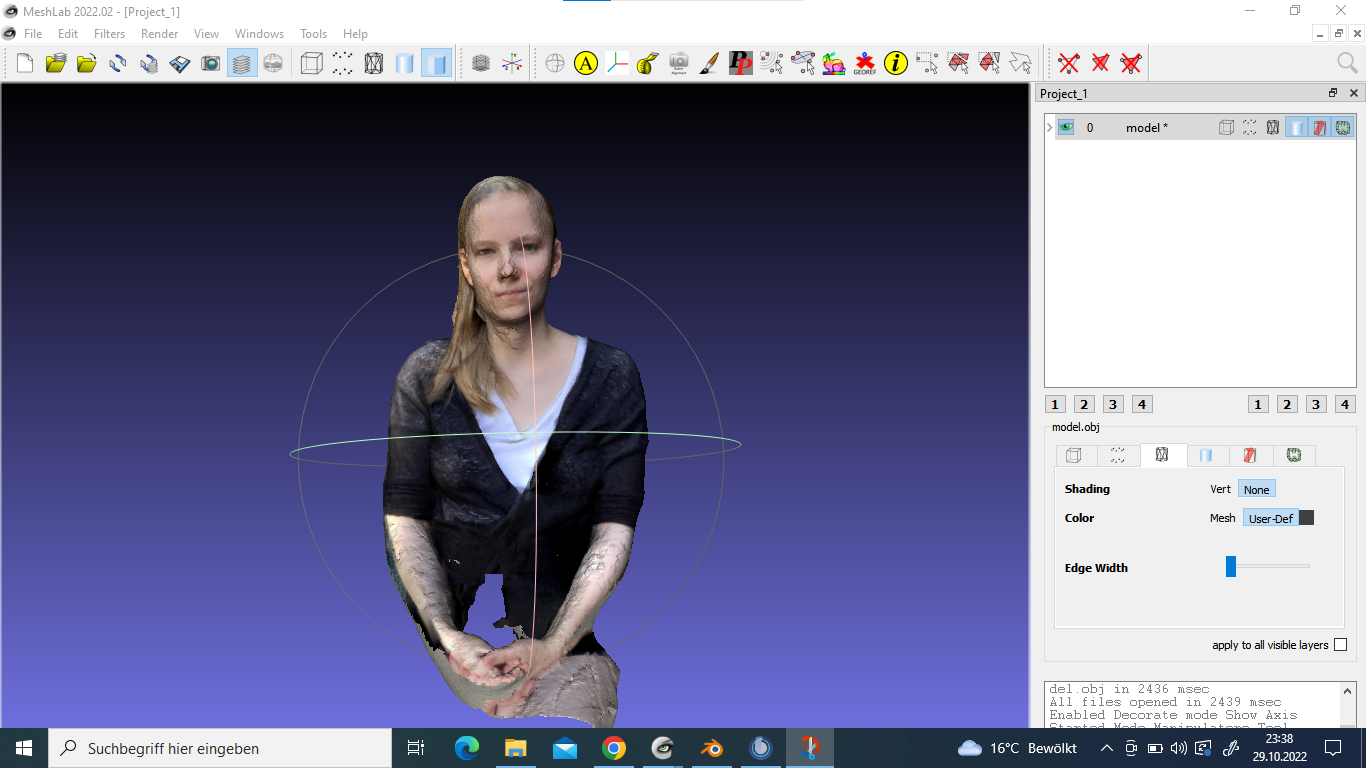Click the trackball globe icon
The height and width of the screenshot is (768, 1366).
555,64
